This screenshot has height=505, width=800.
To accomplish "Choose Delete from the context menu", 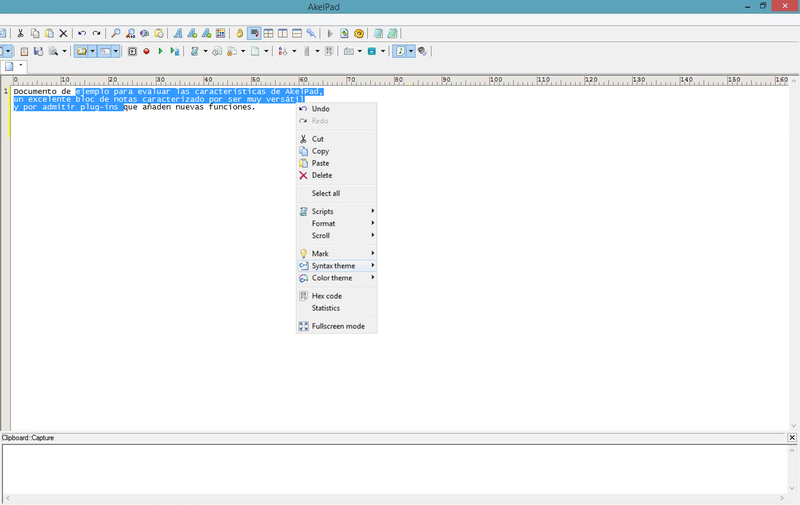I will click(x=337, y=175).
